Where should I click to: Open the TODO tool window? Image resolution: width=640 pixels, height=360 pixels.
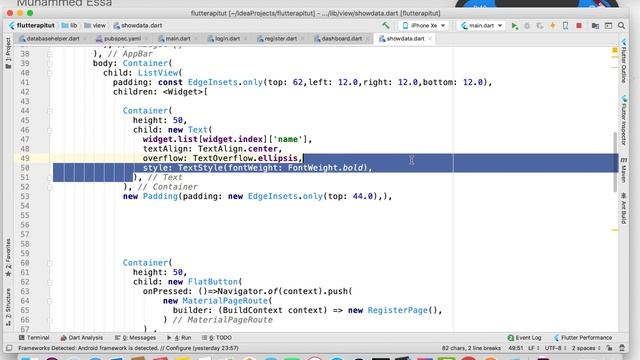click(x=217, y=338)
